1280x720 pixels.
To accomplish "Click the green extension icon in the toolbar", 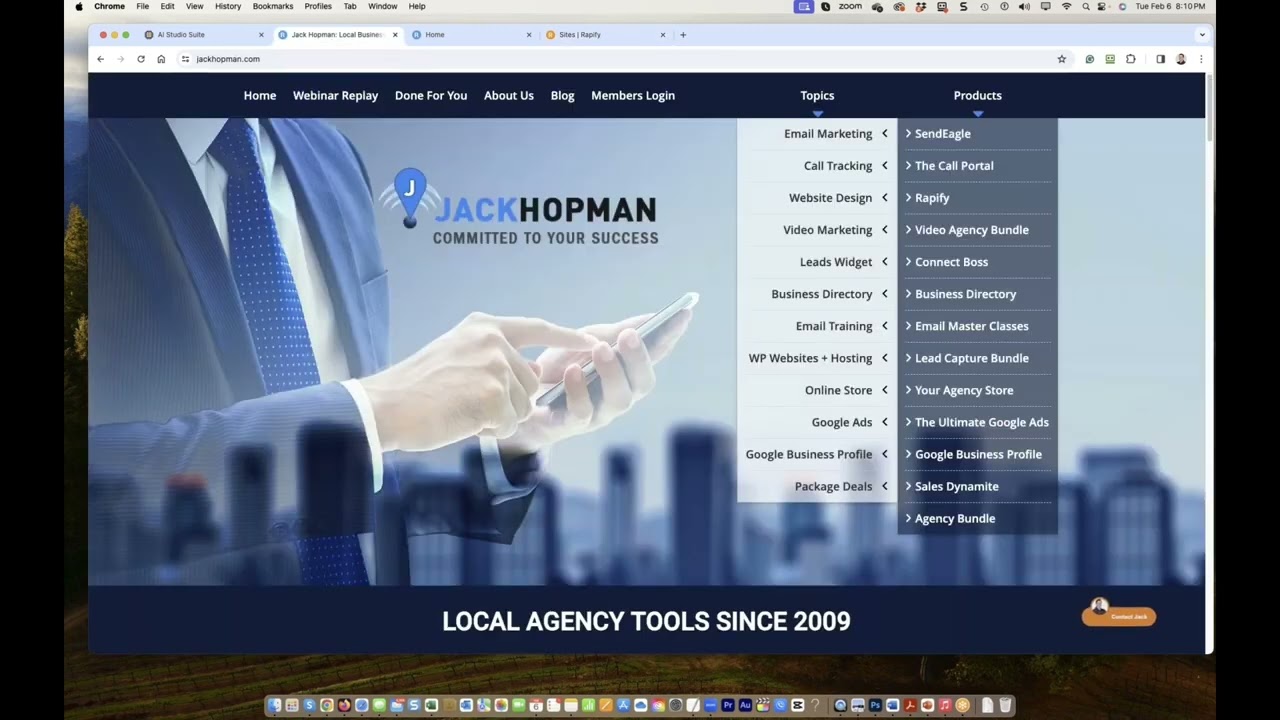I will point(1110,59).
